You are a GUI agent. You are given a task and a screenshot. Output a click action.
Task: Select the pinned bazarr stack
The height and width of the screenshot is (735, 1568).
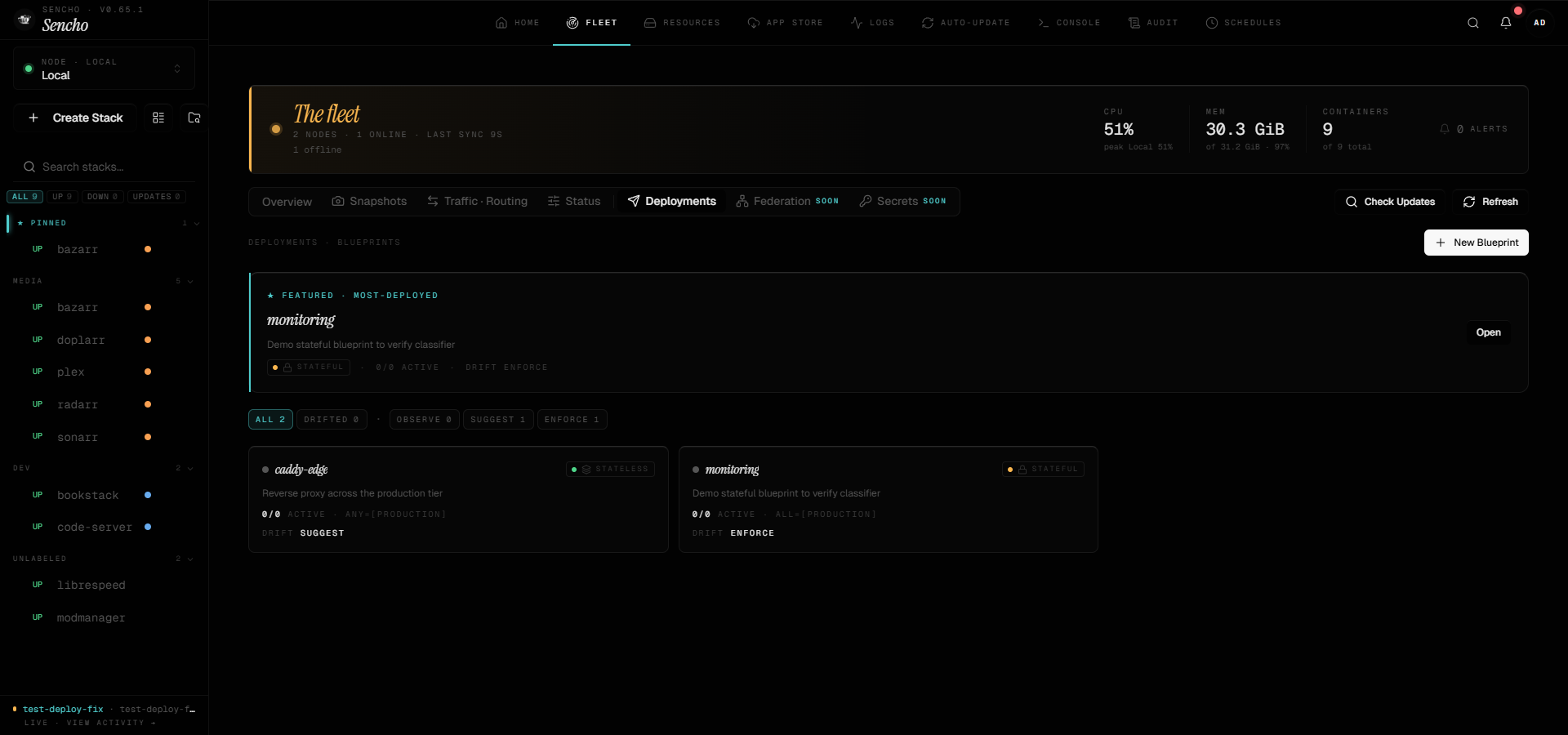pyautogui.click(x=105, y=249)
